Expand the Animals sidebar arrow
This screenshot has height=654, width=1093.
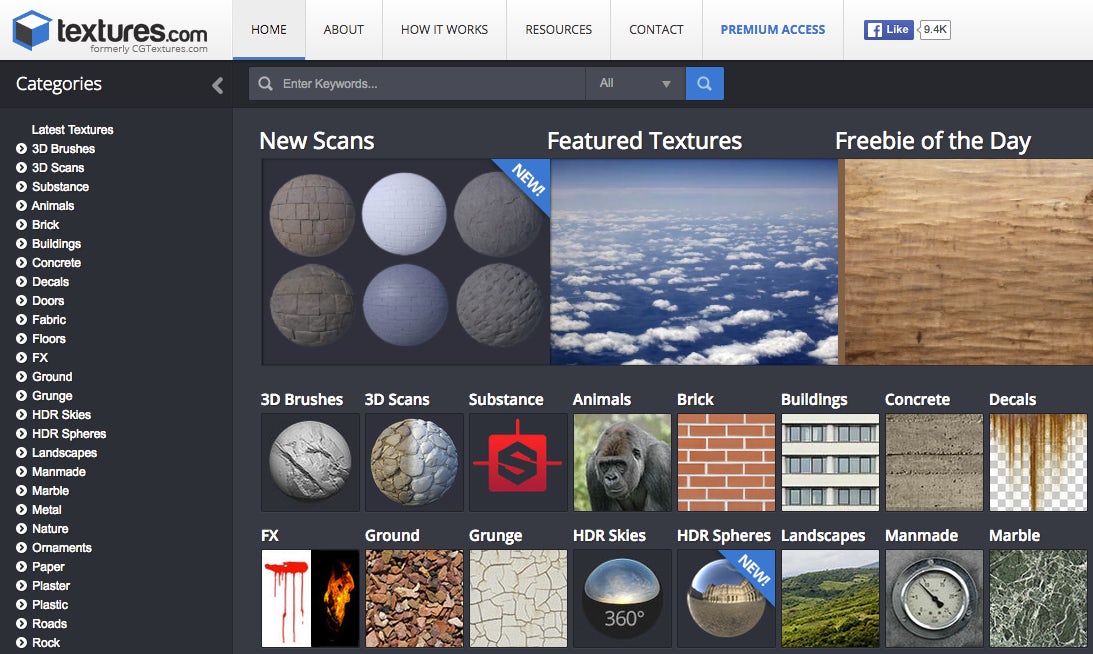[x=22, y=206]
